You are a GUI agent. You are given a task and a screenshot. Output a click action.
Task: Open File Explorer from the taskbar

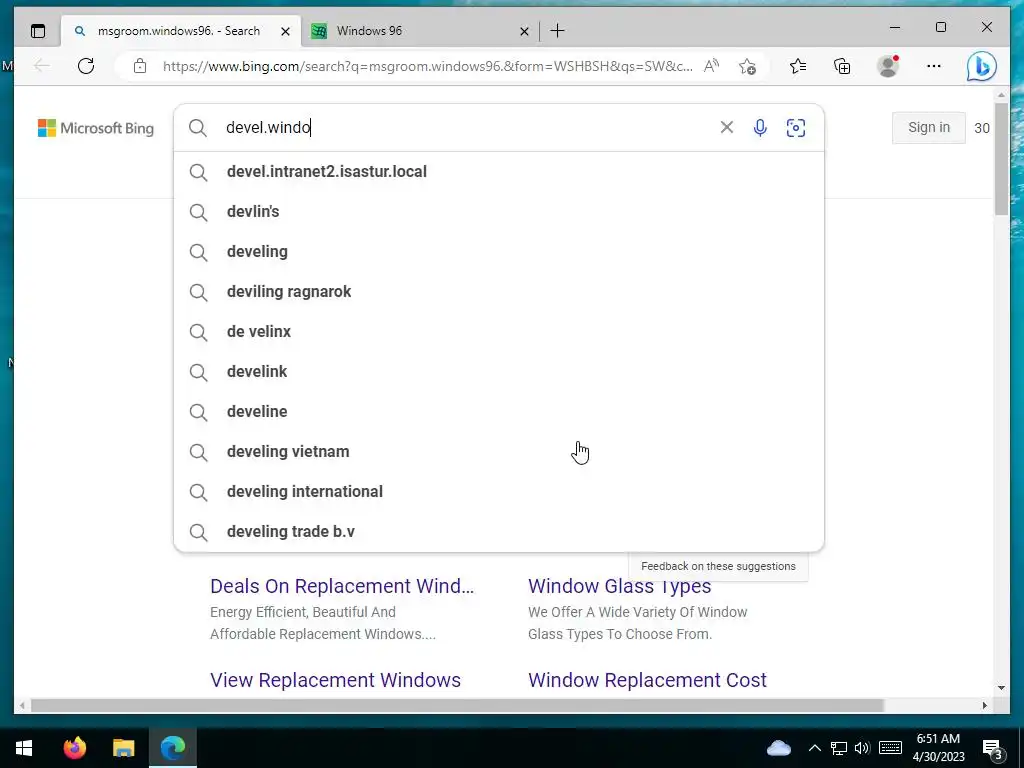[123, 748]
